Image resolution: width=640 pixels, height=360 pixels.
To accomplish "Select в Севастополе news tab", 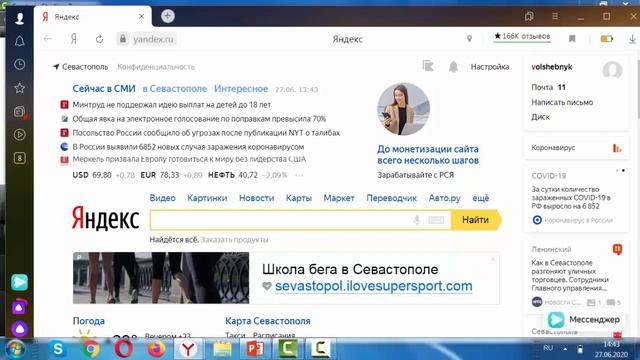I will coord(175,89).
